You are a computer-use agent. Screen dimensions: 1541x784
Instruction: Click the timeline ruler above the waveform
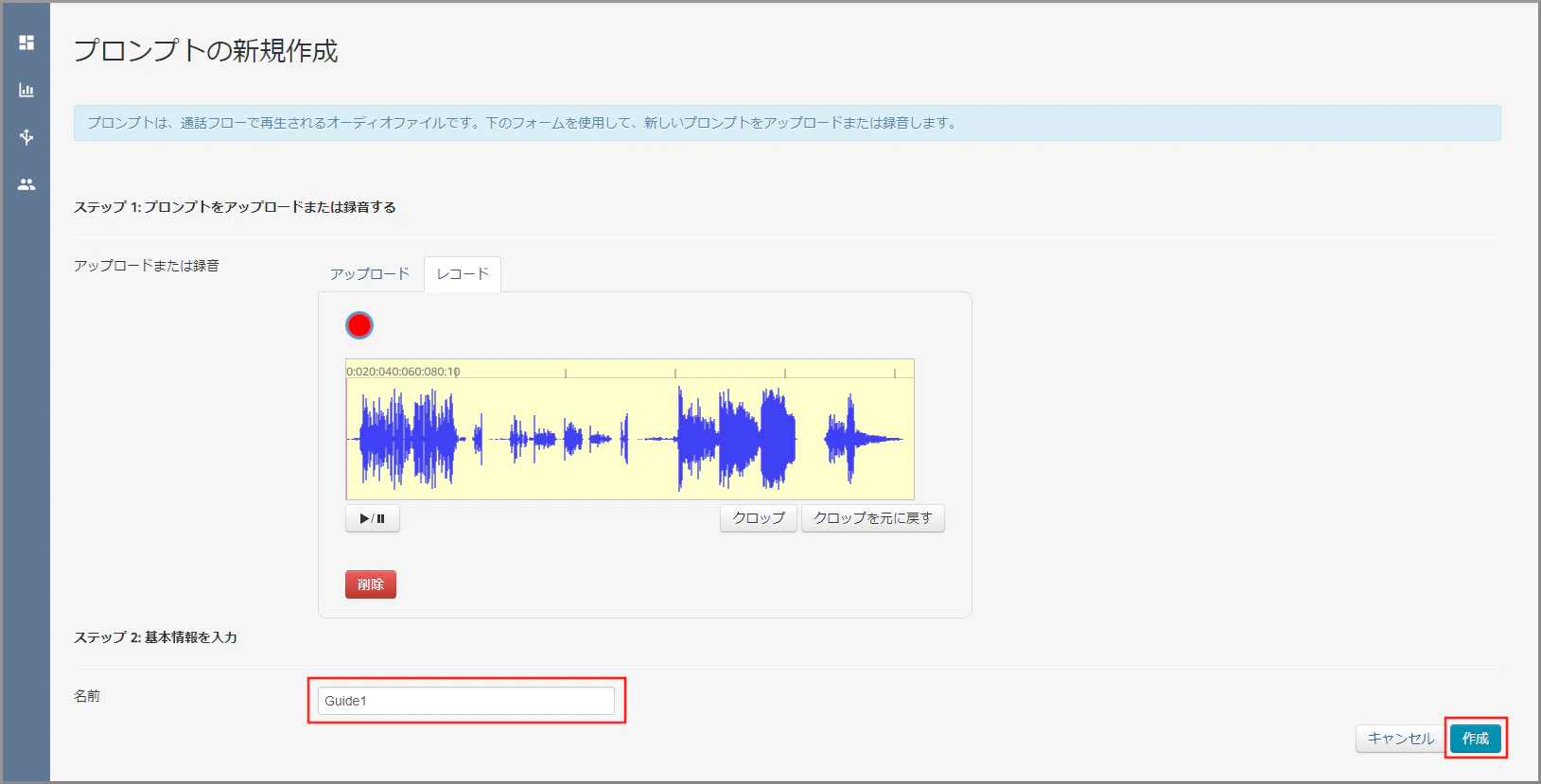tap(630, 371)
